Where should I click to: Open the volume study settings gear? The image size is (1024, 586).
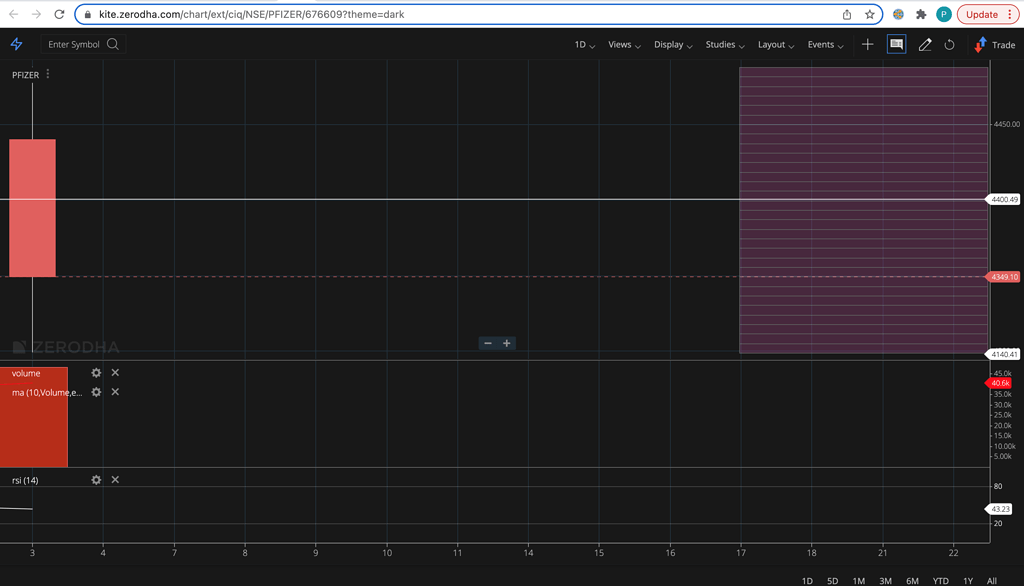[x=95, y=372]
